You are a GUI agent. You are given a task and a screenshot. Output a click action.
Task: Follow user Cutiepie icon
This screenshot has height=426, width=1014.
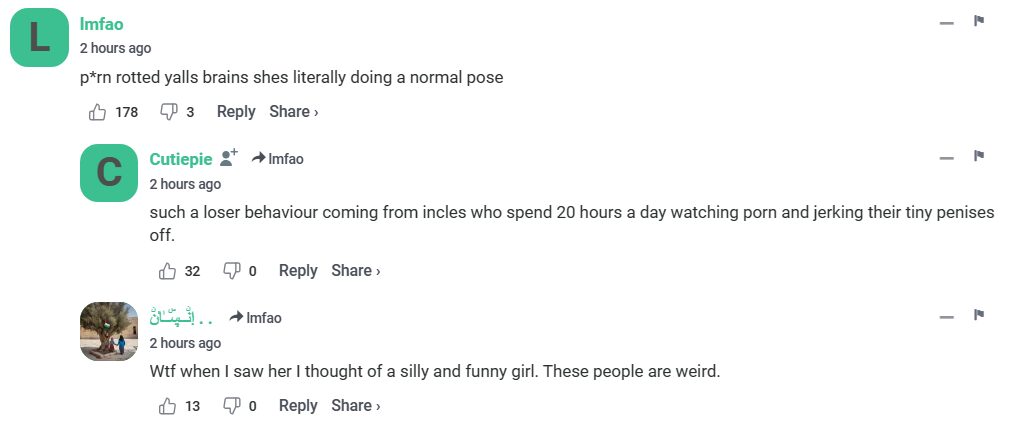pos(229,158)
